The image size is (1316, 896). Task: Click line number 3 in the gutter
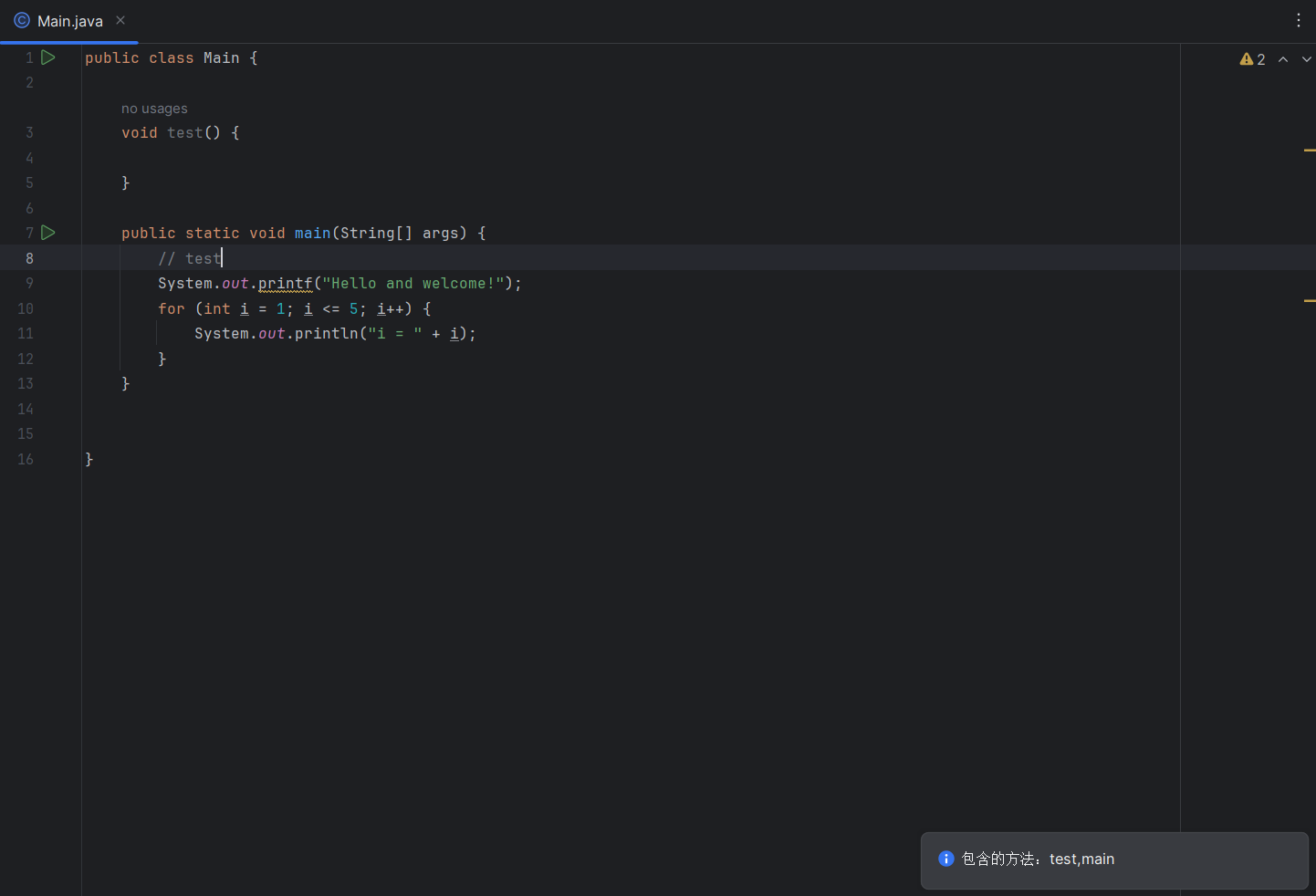[x=29, y=133]
